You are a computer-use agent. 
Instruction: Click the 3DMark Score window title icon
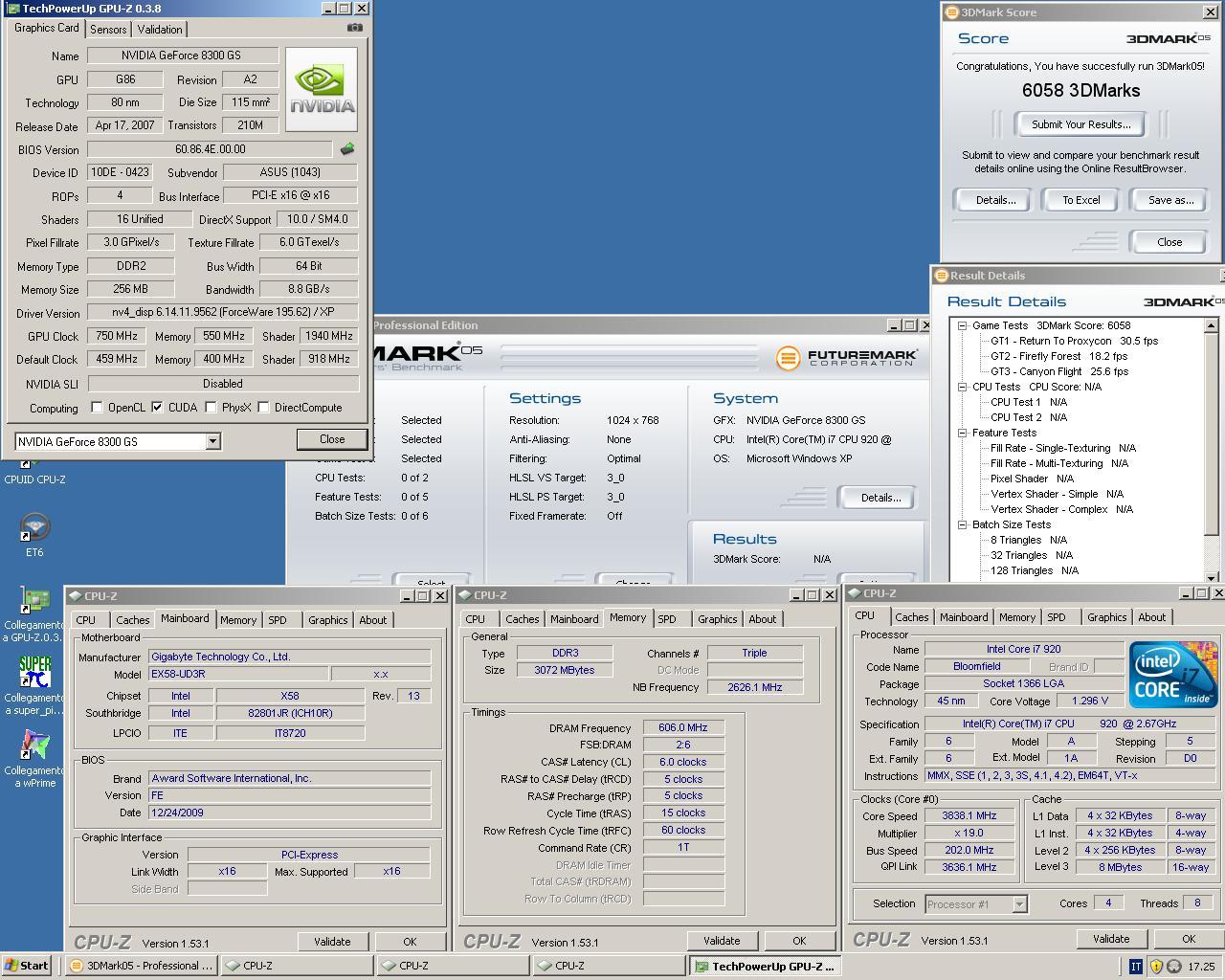point(951,12)
